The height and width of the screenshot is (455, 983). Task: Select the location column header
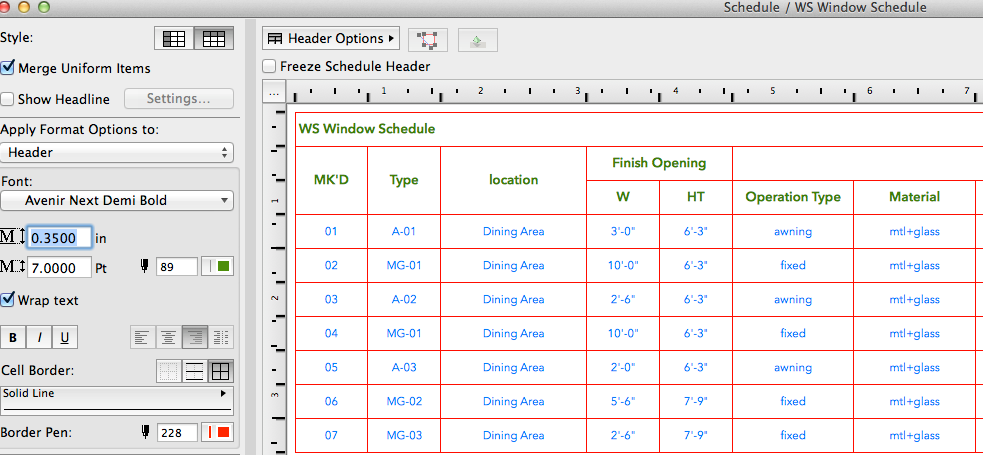pyautogui.click(x=513, y=180)
